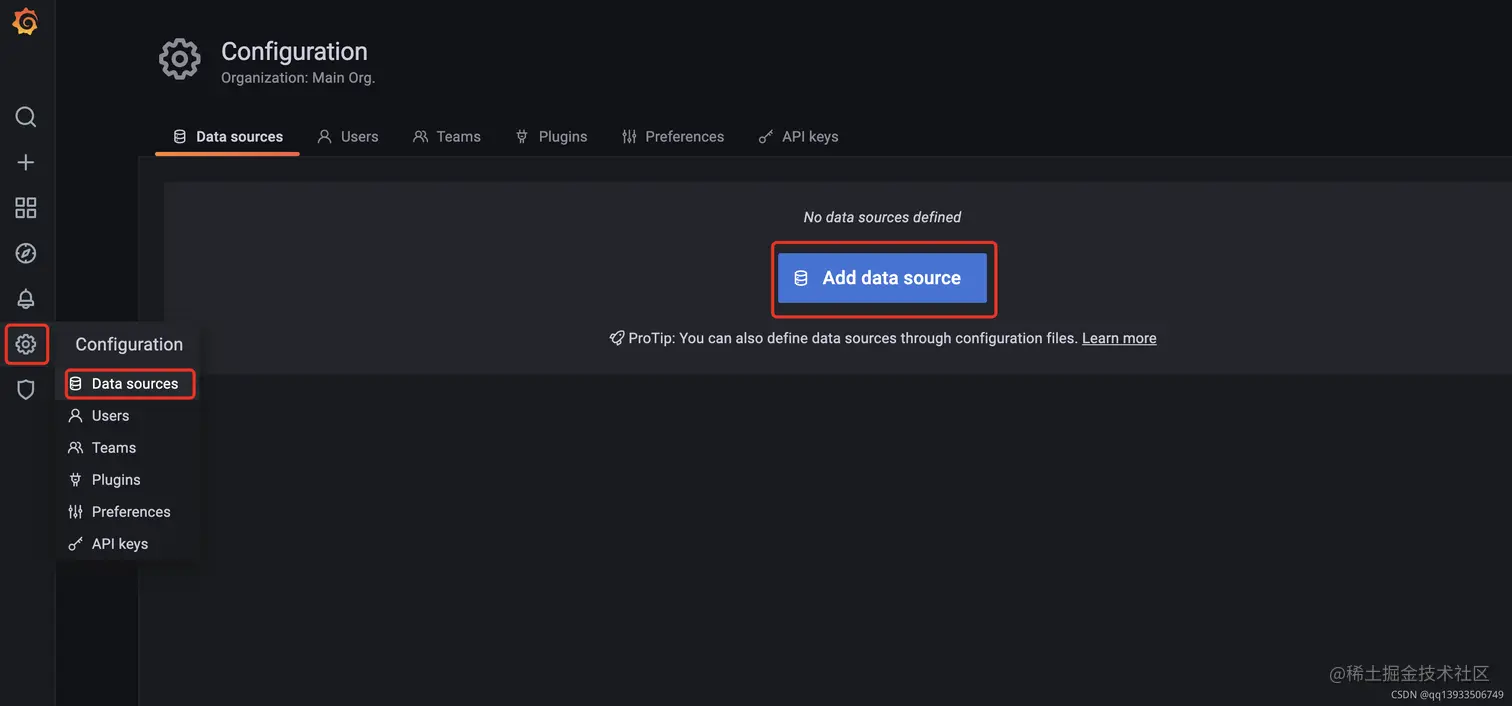Switch to the Data sources tab
Image resolution: width=1512 pixels, height=706 pixels.
228,137
